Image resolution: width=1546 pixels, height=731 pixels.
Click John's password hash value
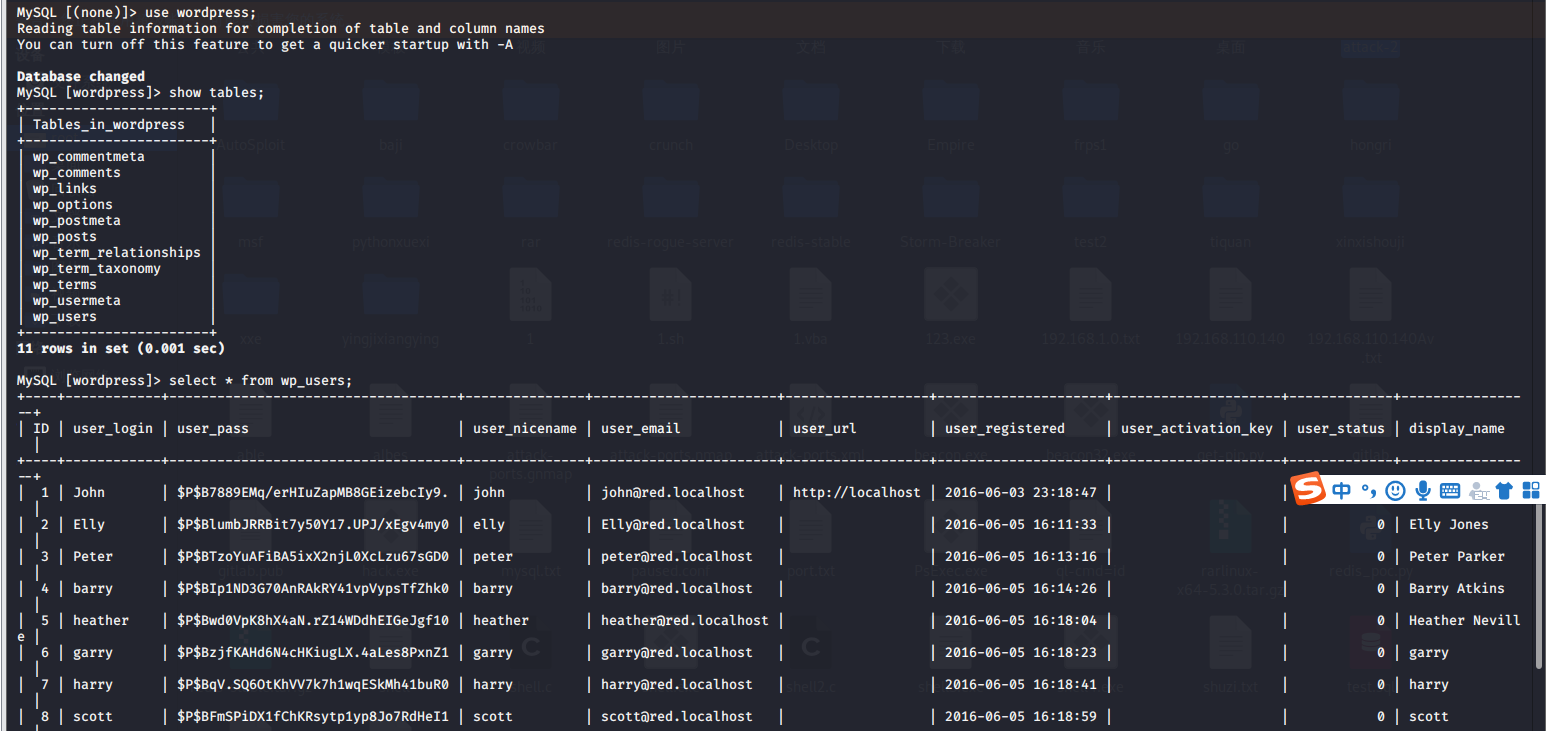pos(313,492)
